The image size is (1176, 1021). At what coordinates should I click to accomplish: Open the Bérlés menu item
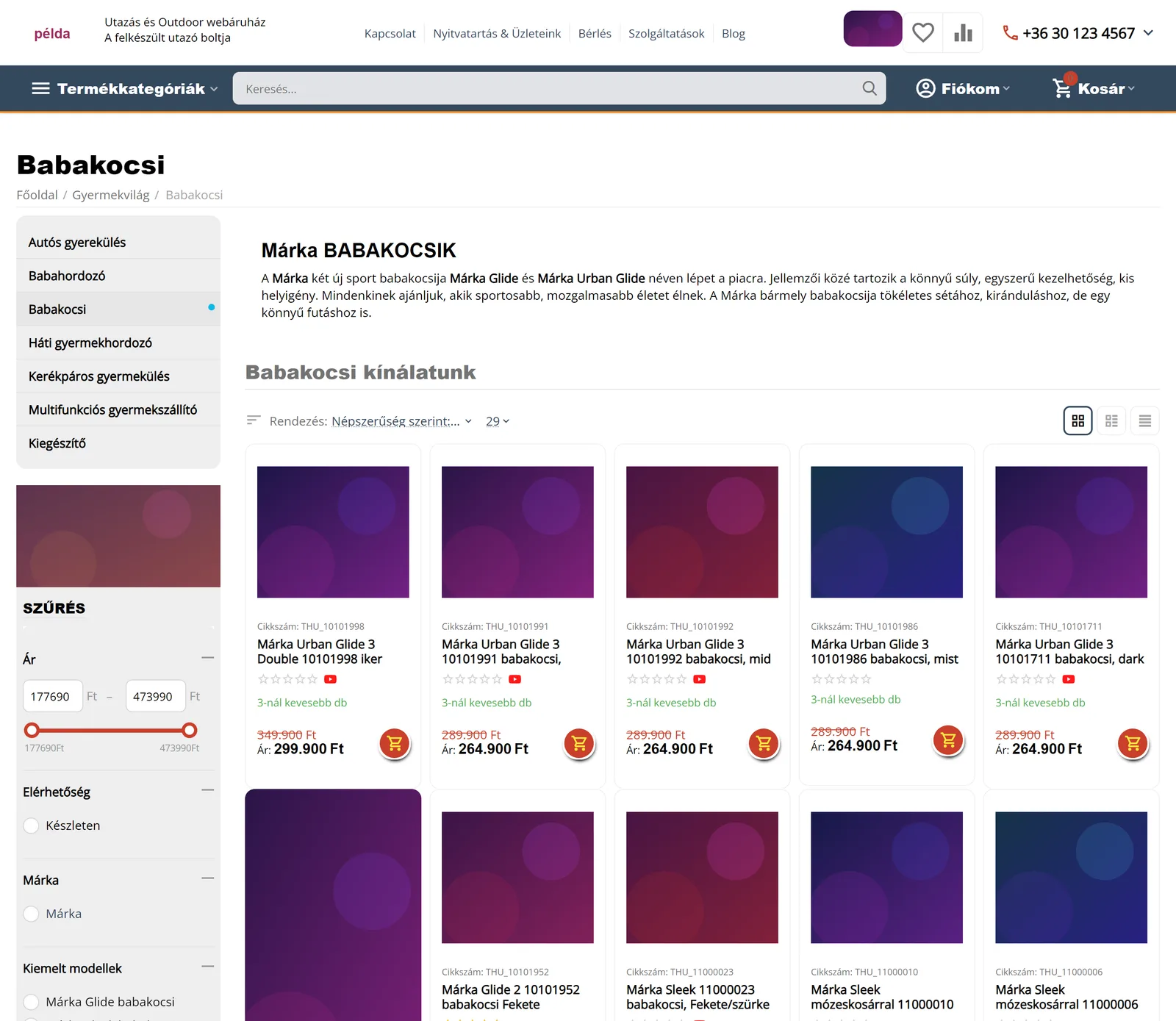595,34
